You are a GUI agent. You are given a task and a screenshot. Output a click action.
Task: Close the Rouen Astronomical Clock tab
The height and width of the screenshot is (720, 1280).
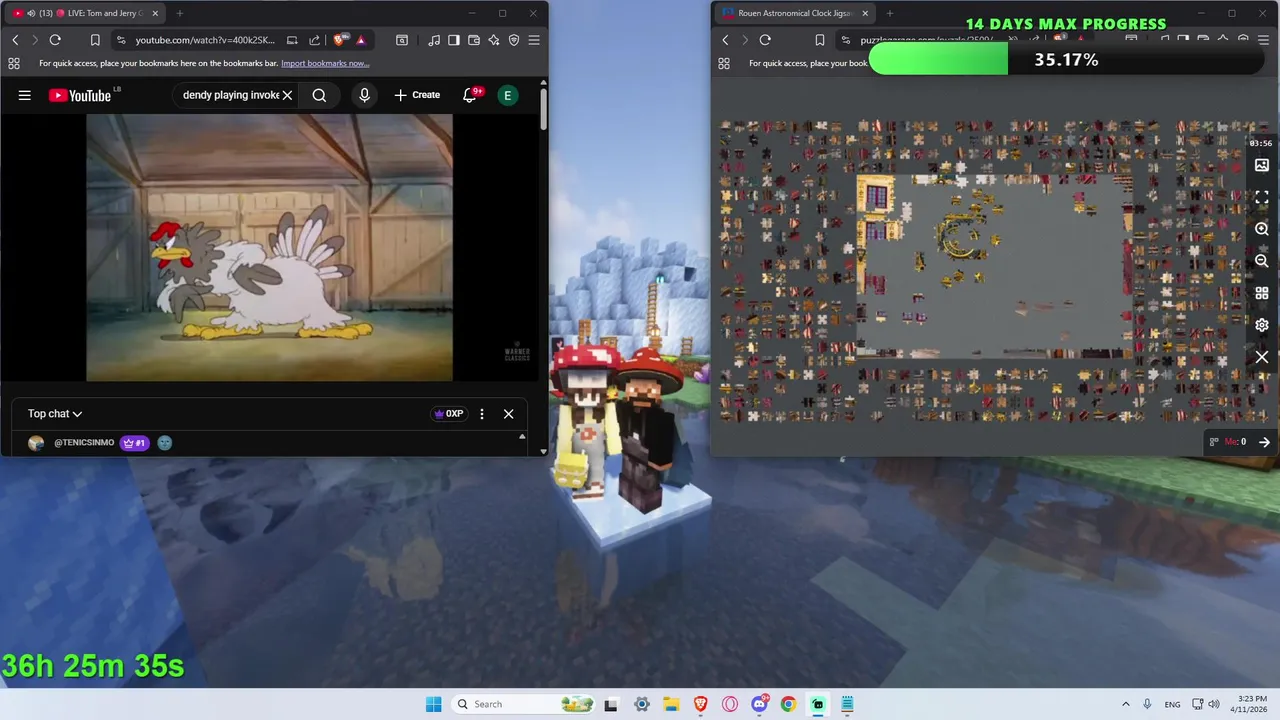click(865, 13)
